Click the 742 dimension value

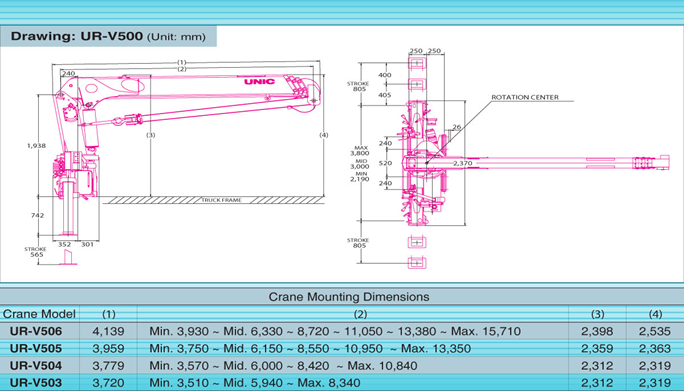tap(38, 215)
